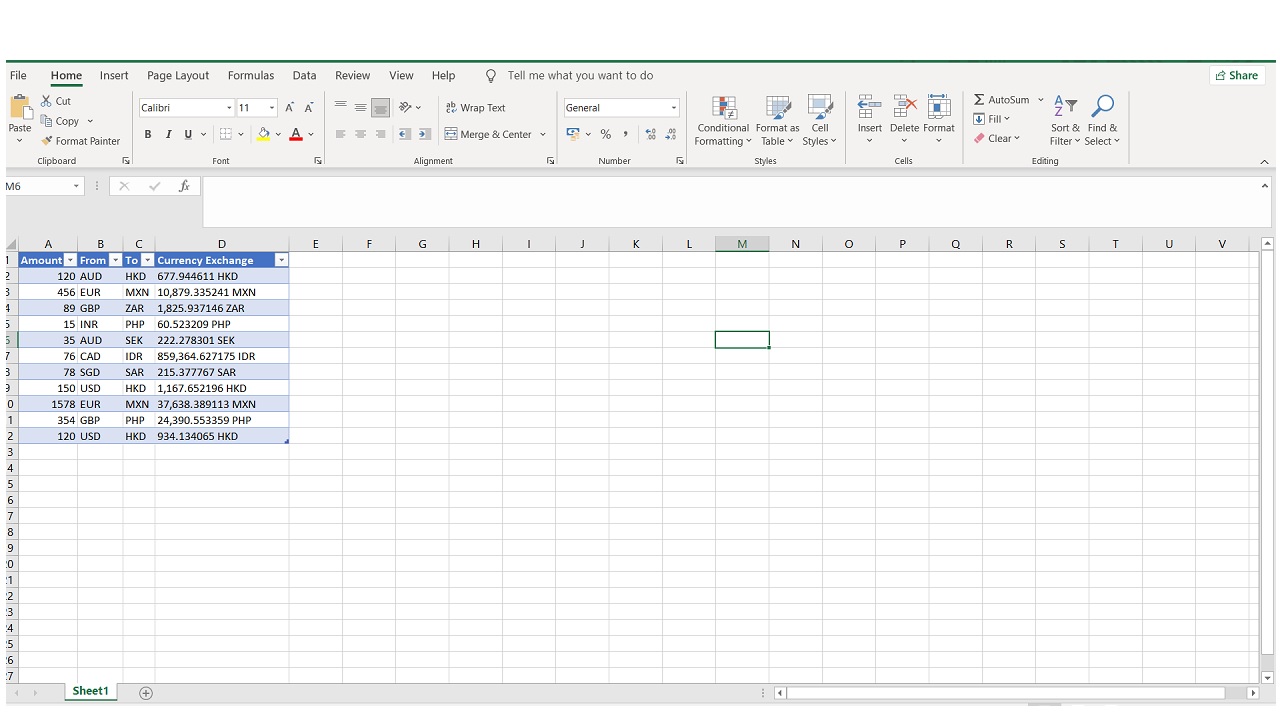Viewport: 1280px width, 720px height.
Task: Open the Page Layout tab
Action: tap(178, 75)
